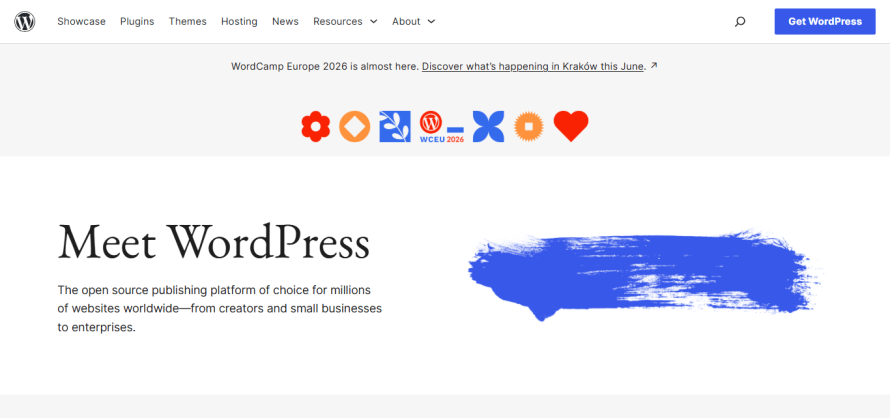The image size is (890, 418).
Task: Click the blue four-petal icon
Action: coord(488,126)
